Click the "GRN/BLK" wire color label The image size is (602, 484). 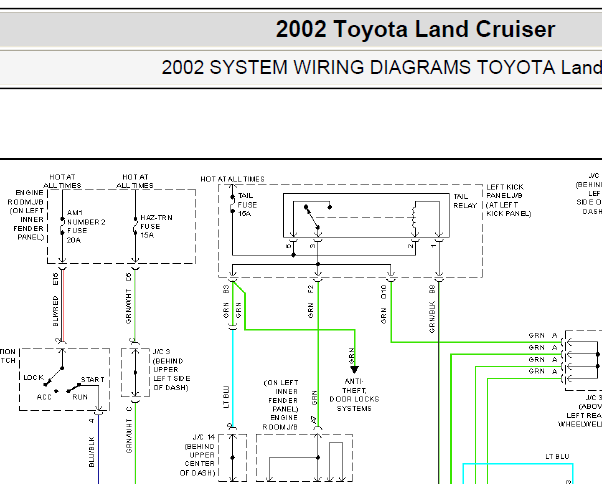(x=432, y=317)
